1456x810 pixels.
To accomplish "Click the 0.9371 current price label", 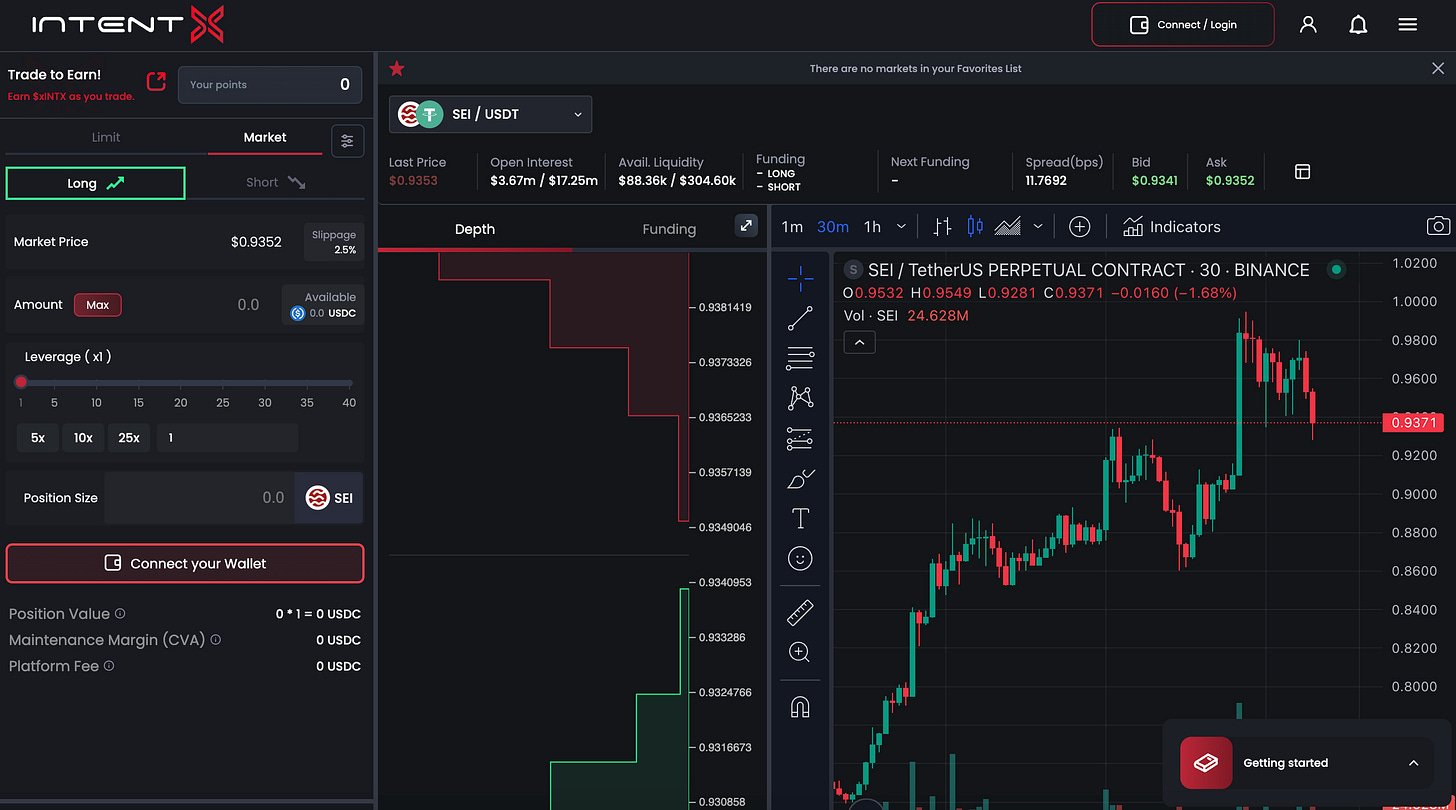I will tap(1412, 423).
